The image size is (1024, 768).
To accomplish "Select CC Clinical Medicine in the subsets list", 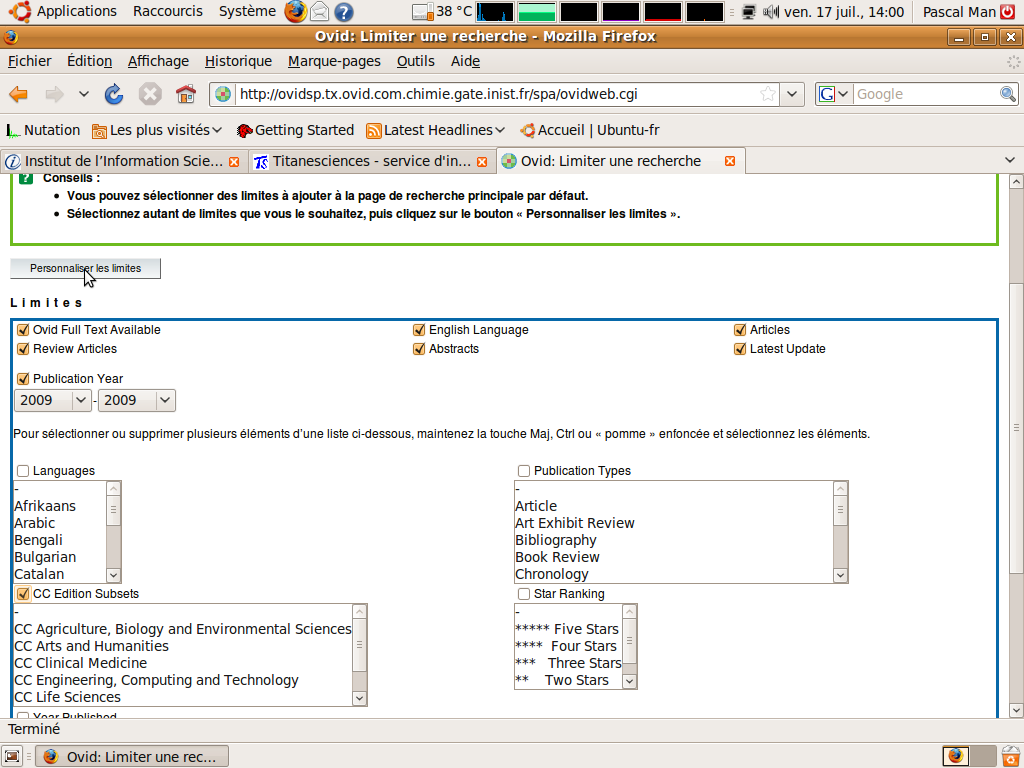I will [x=183, y=663].
